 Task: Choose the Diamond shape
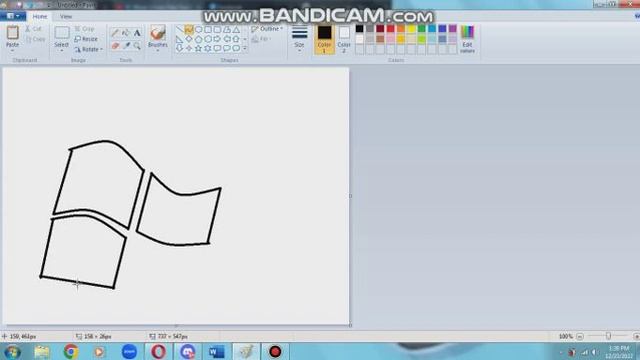point(189,39)
